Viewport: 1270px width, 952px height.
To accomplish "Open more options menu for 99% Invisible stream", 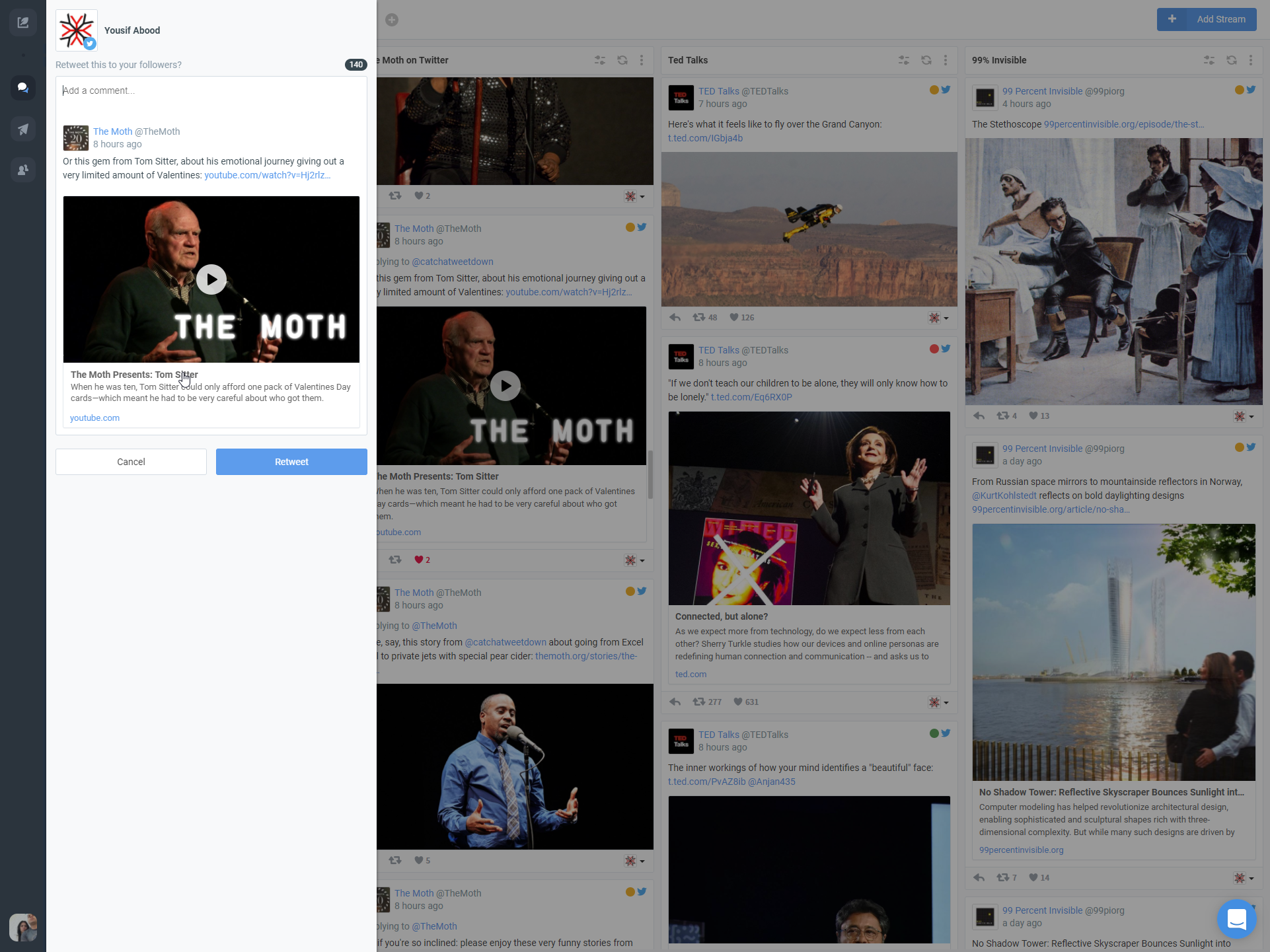I will 1250,60.
